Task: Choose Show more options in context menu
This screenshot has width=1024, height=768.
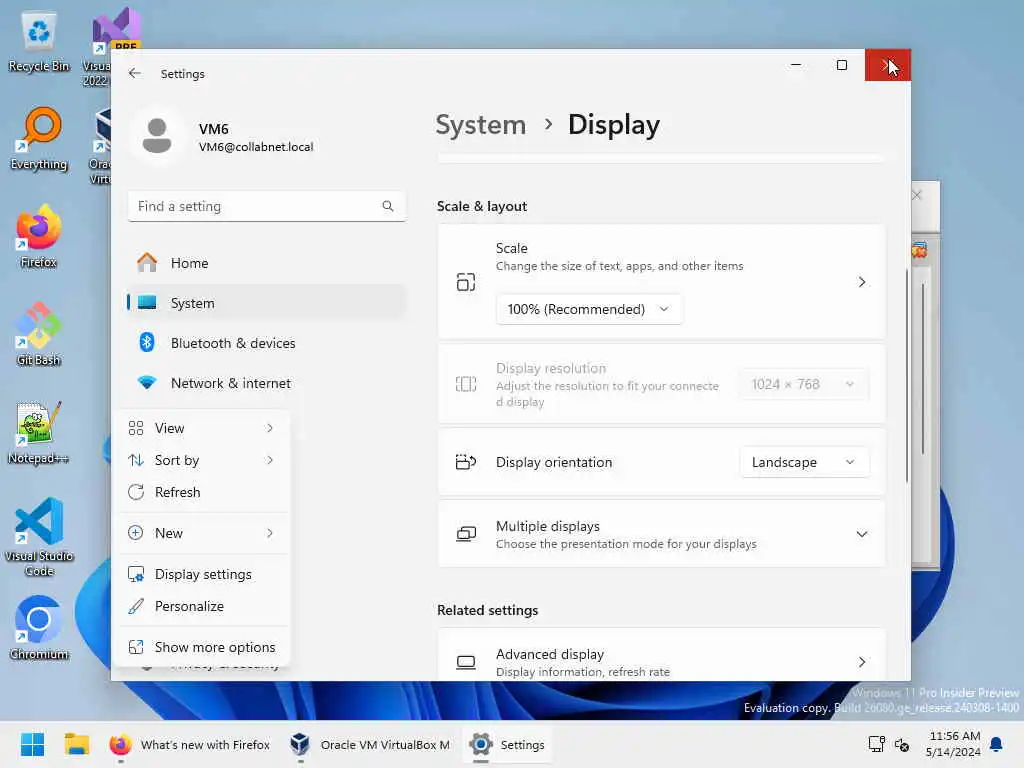Action: pos(204,647)
